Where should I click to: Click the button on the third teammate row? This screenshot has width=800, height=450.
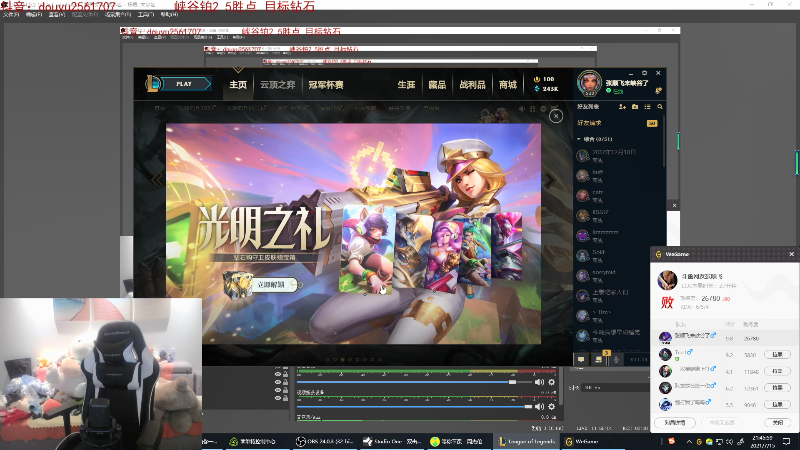click(x=777, y=371)
